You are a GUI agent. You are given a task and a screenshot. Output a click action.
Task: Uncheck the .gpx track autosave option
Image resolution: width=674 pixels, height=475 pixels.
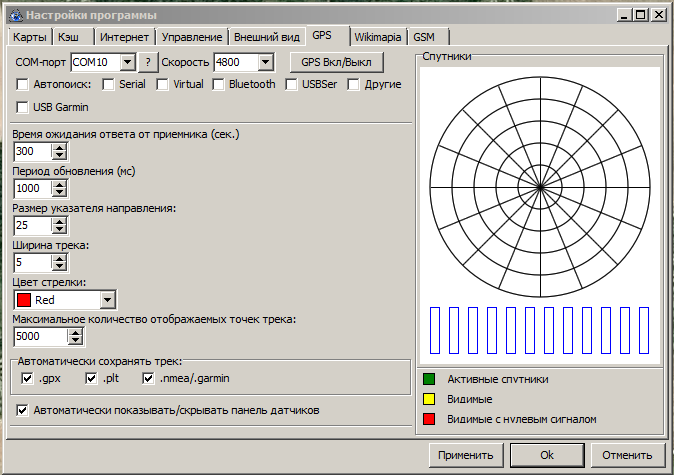click(28, 379)
